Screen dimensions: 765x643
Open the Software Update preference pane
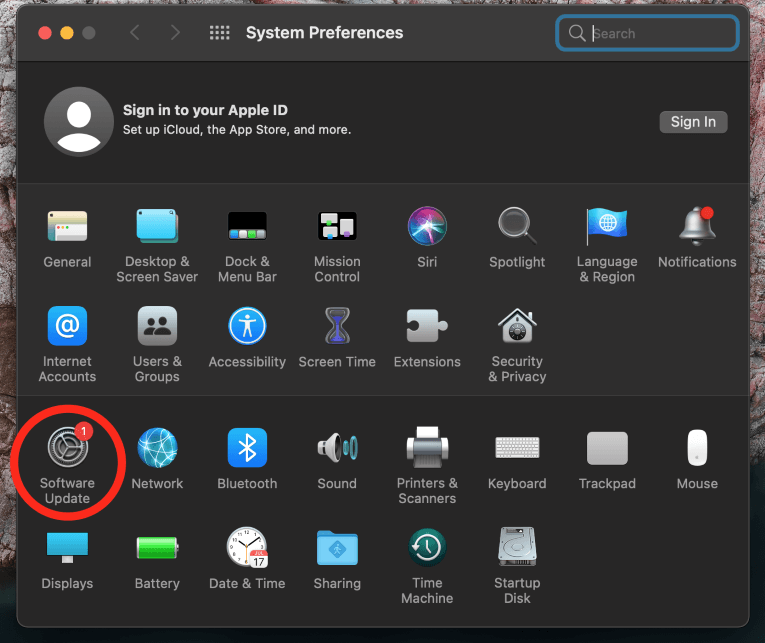[x=67, y=448]
